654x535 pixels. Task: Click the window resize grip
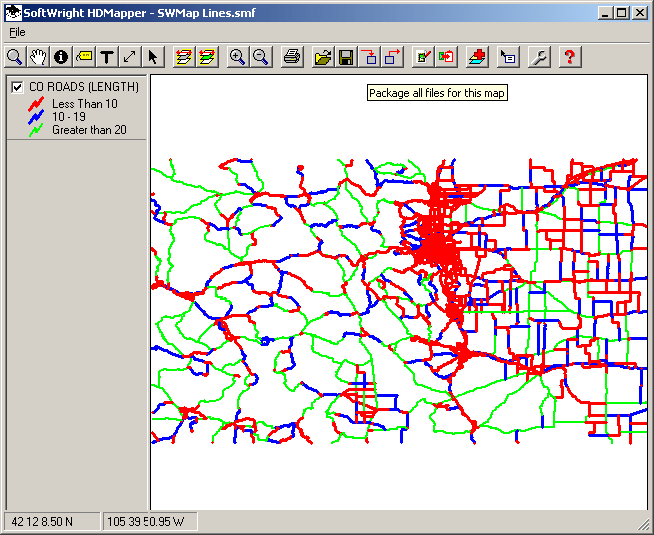644,525
